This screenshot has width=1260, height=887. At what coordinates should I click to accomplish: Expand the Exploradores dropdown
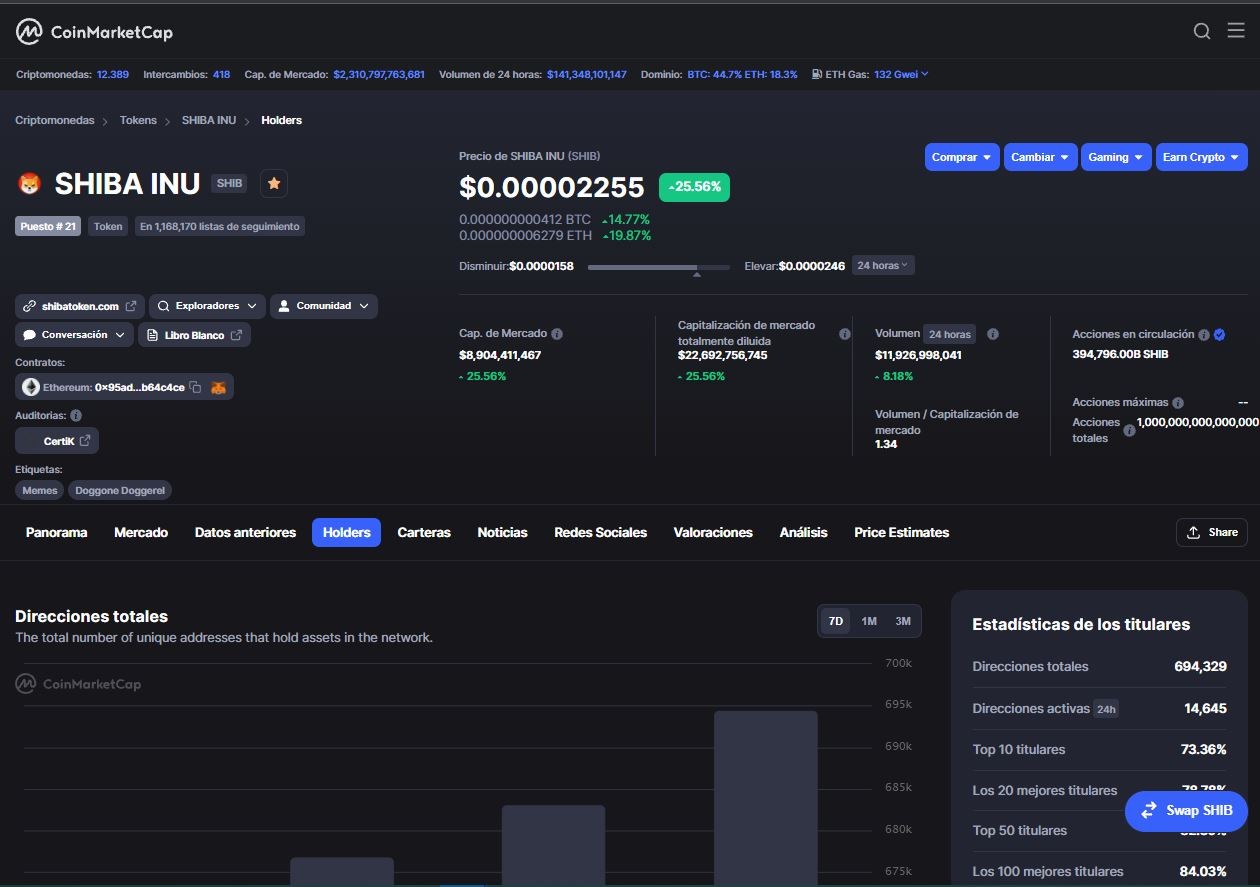coord(207,306)
